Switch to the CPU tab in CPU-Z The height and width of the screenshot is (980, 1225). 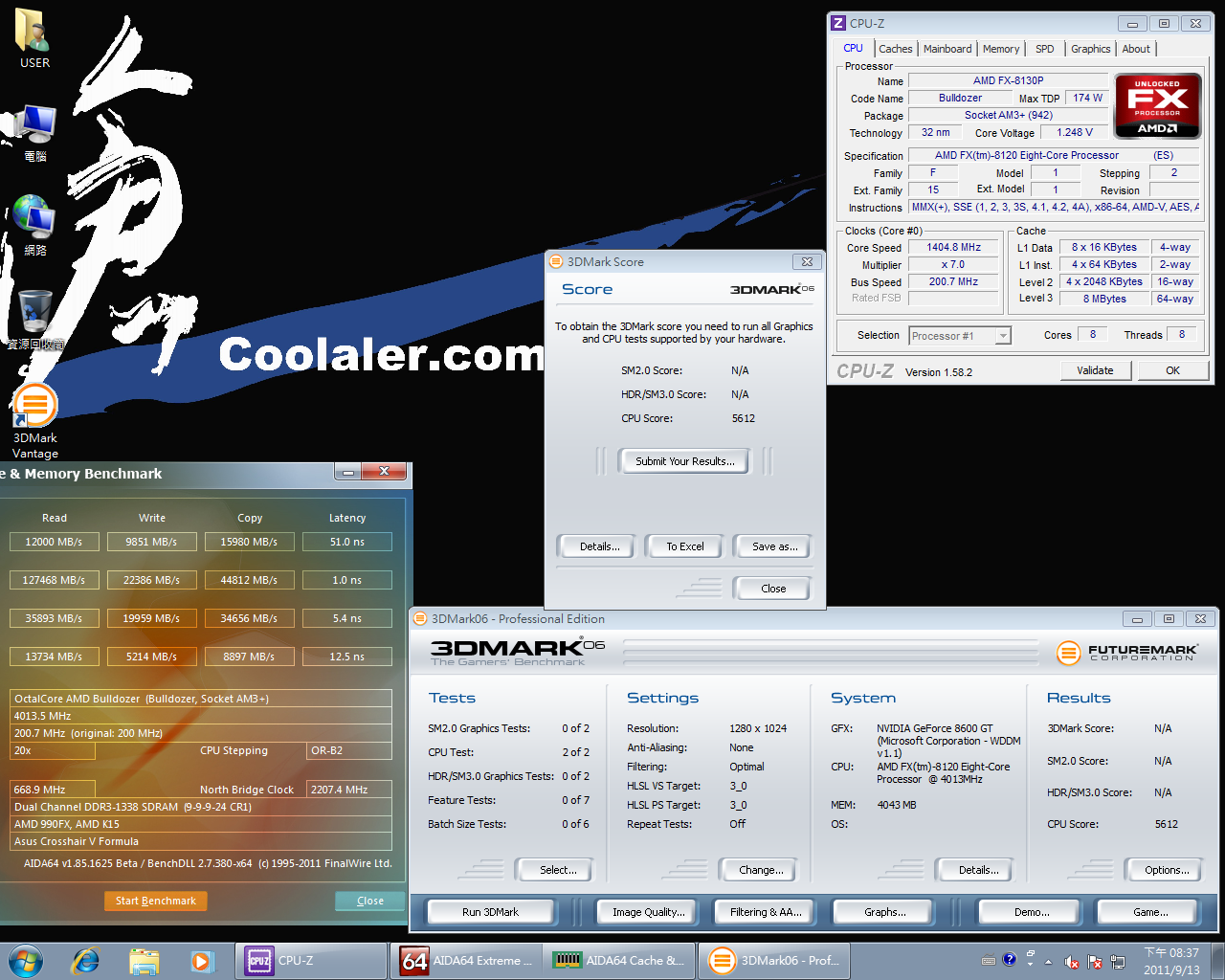coord(853,48)
